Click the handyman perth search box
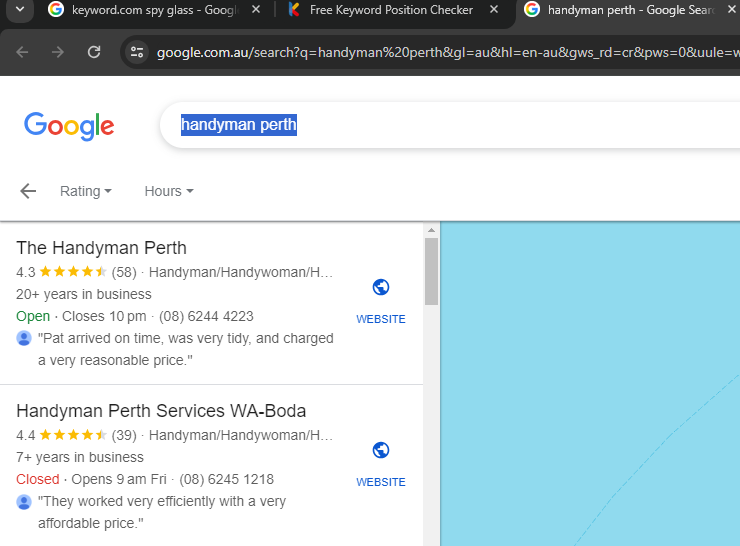 450,125
